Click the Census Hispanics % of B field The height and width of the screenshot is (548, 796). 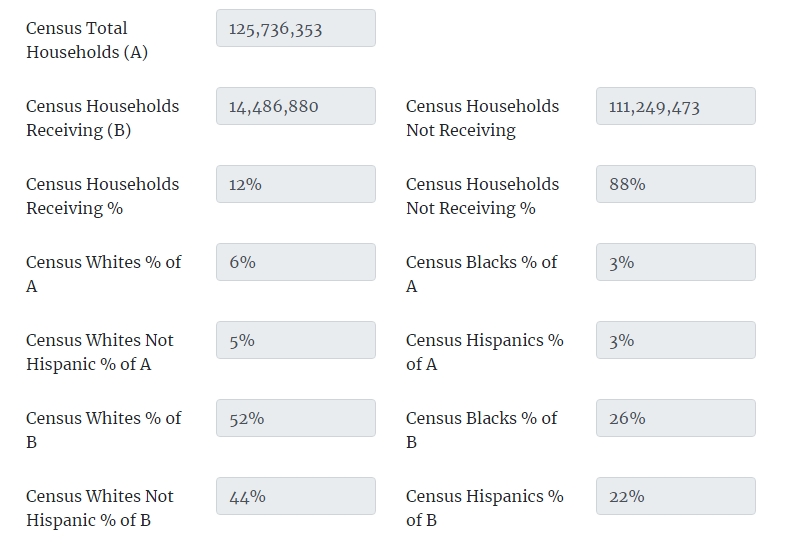(x=675, y=496)
